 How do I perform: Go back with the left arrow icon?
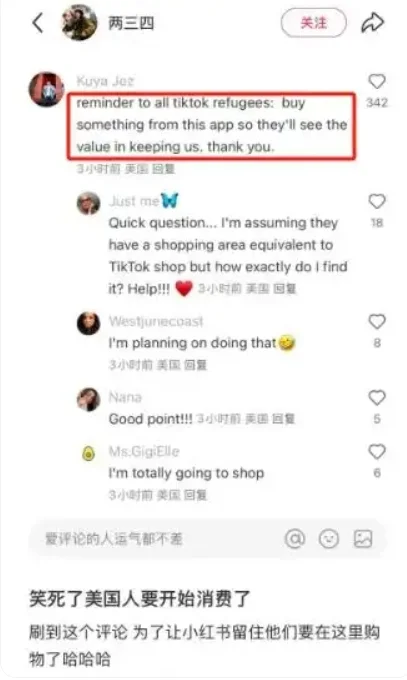(x=38, y=23)
